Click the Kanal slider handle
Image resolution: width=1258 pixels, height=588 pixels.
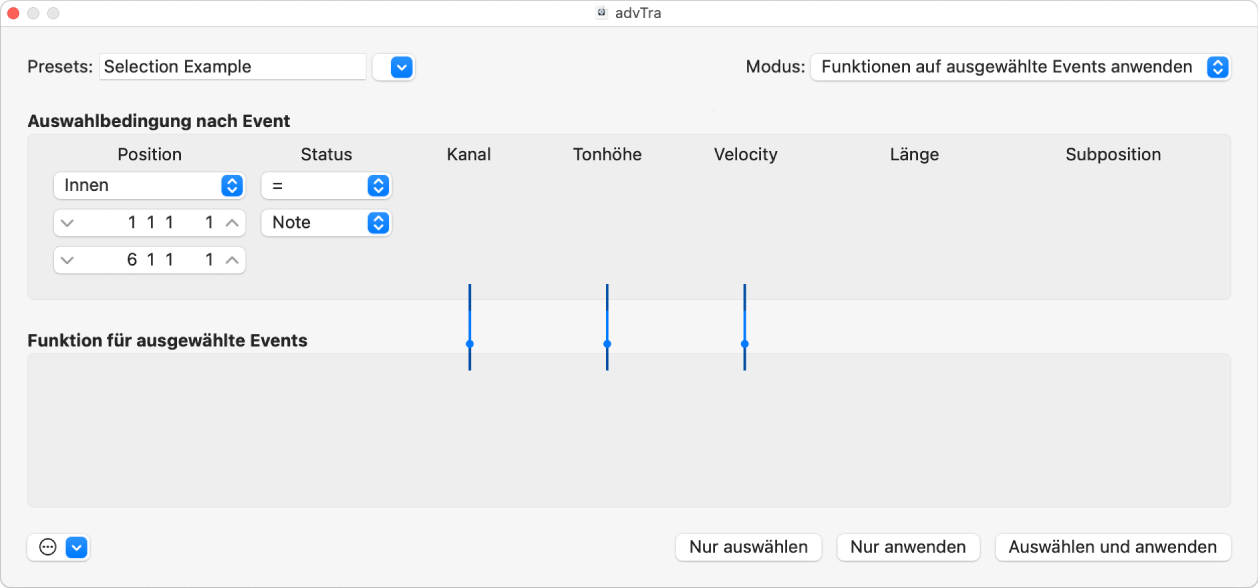(x=468, y=344)
